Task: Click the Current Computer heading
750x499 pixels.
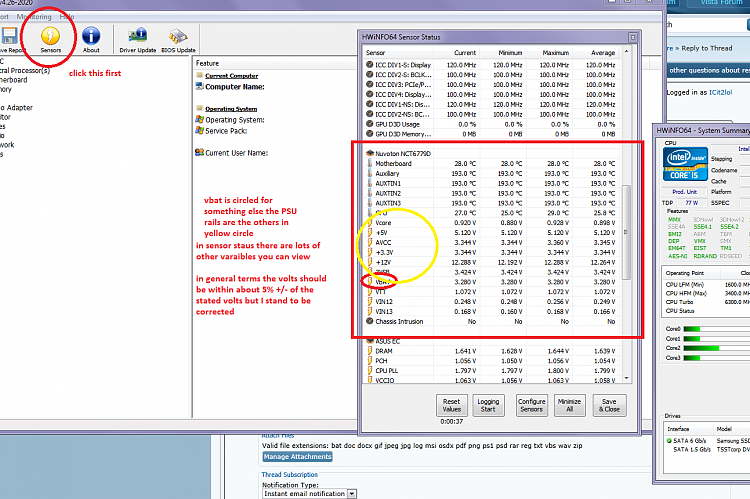Action: click(x=232, y=76)
